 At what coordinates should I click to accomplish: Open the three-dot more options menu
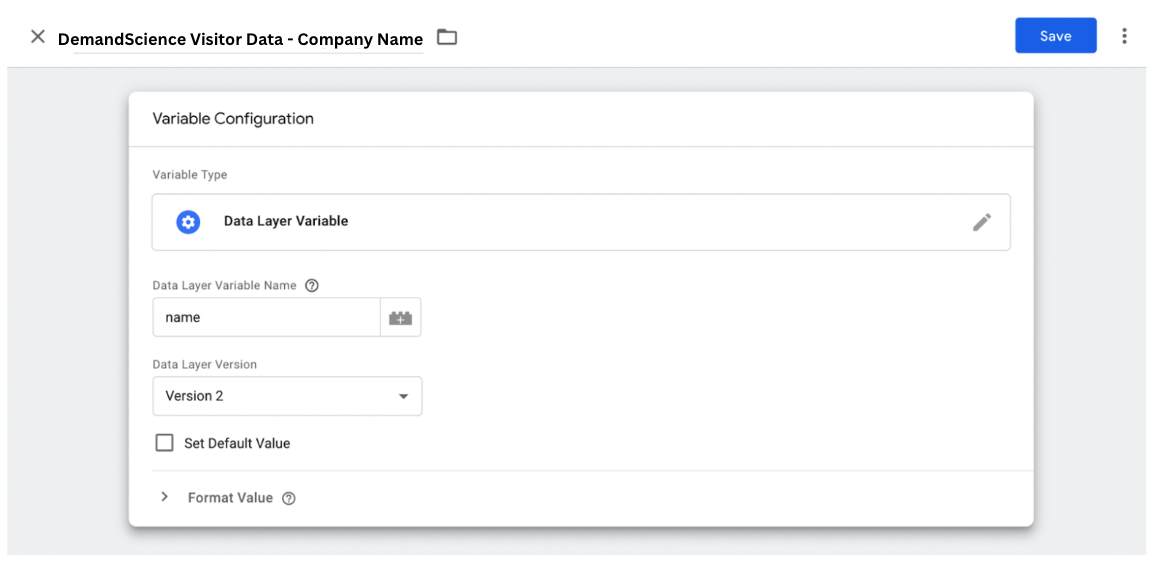click(1124, 36)
